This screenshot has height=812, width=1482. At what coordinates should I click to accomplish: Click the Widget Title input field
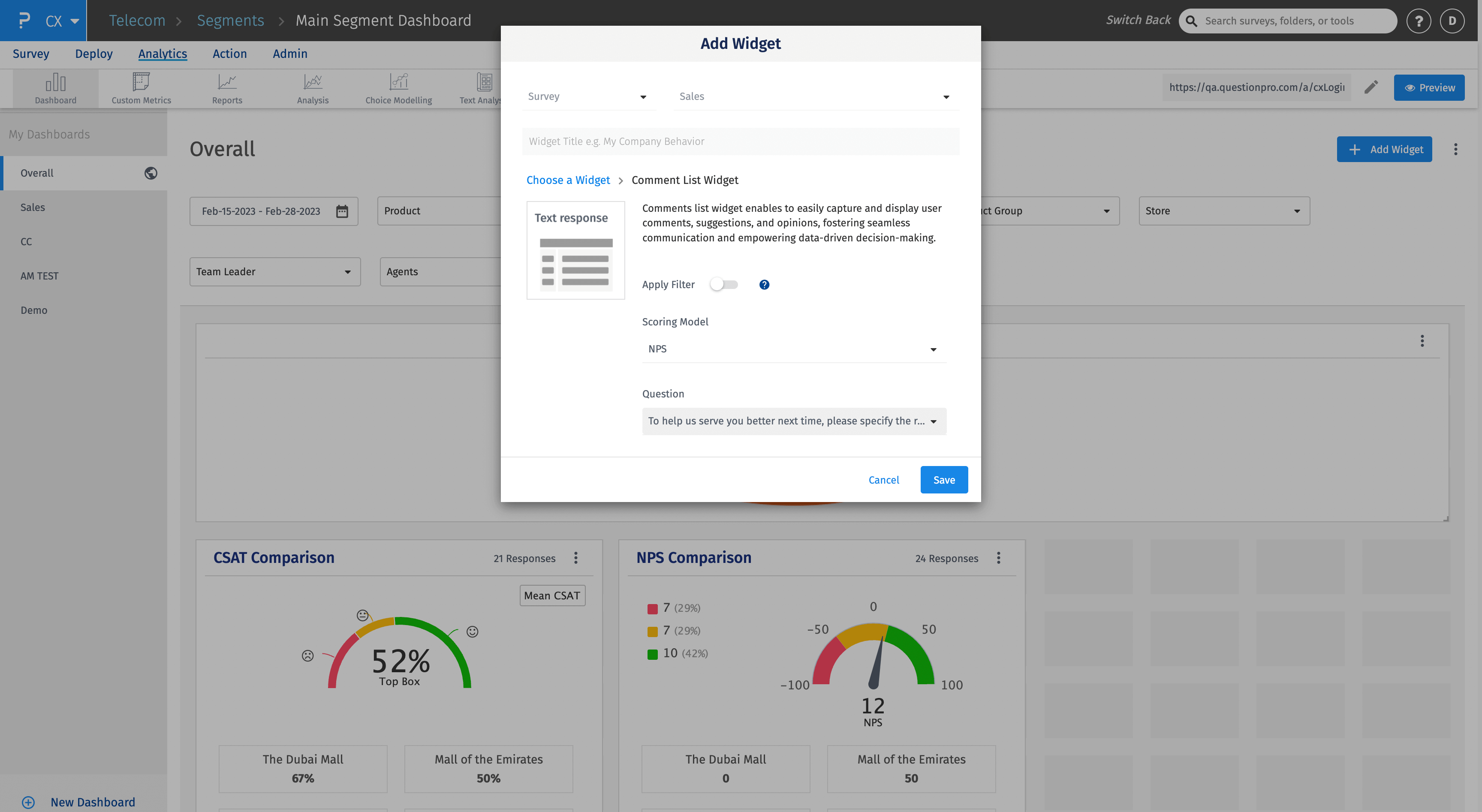coord(741,141)
